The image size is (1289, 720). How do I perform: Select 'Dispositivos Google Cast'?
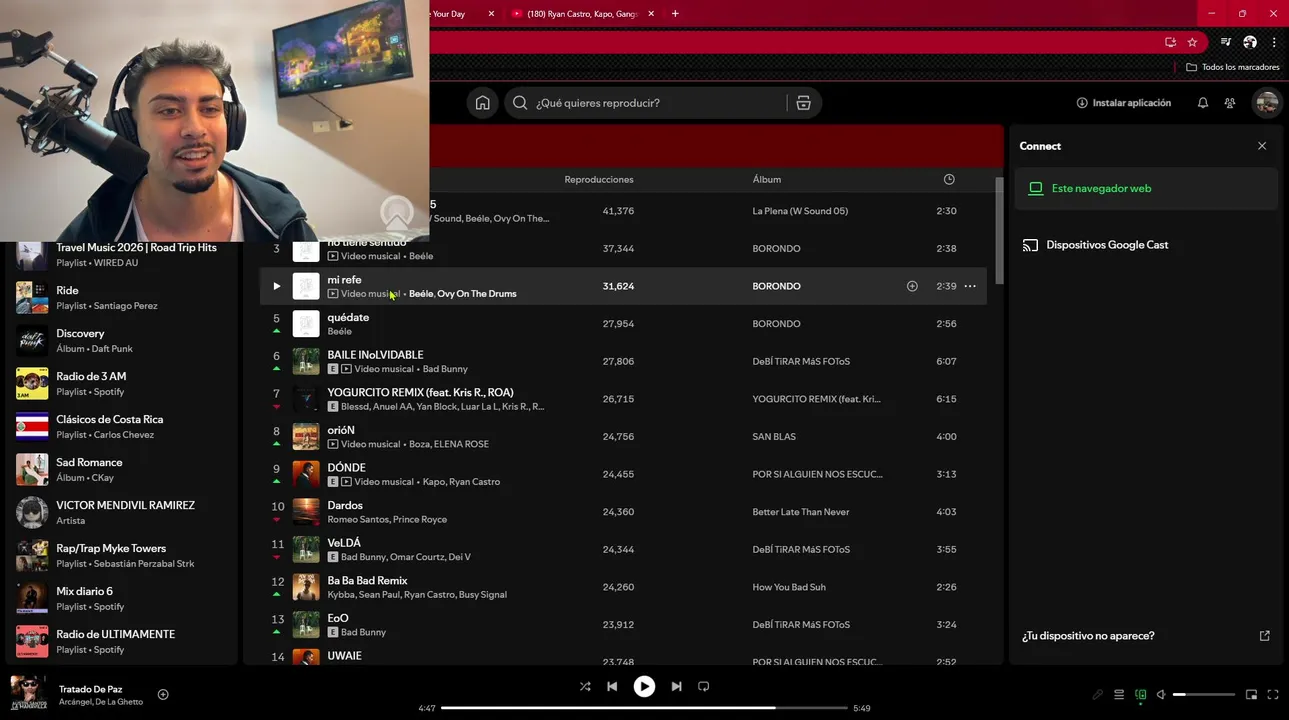(1146, 245)
